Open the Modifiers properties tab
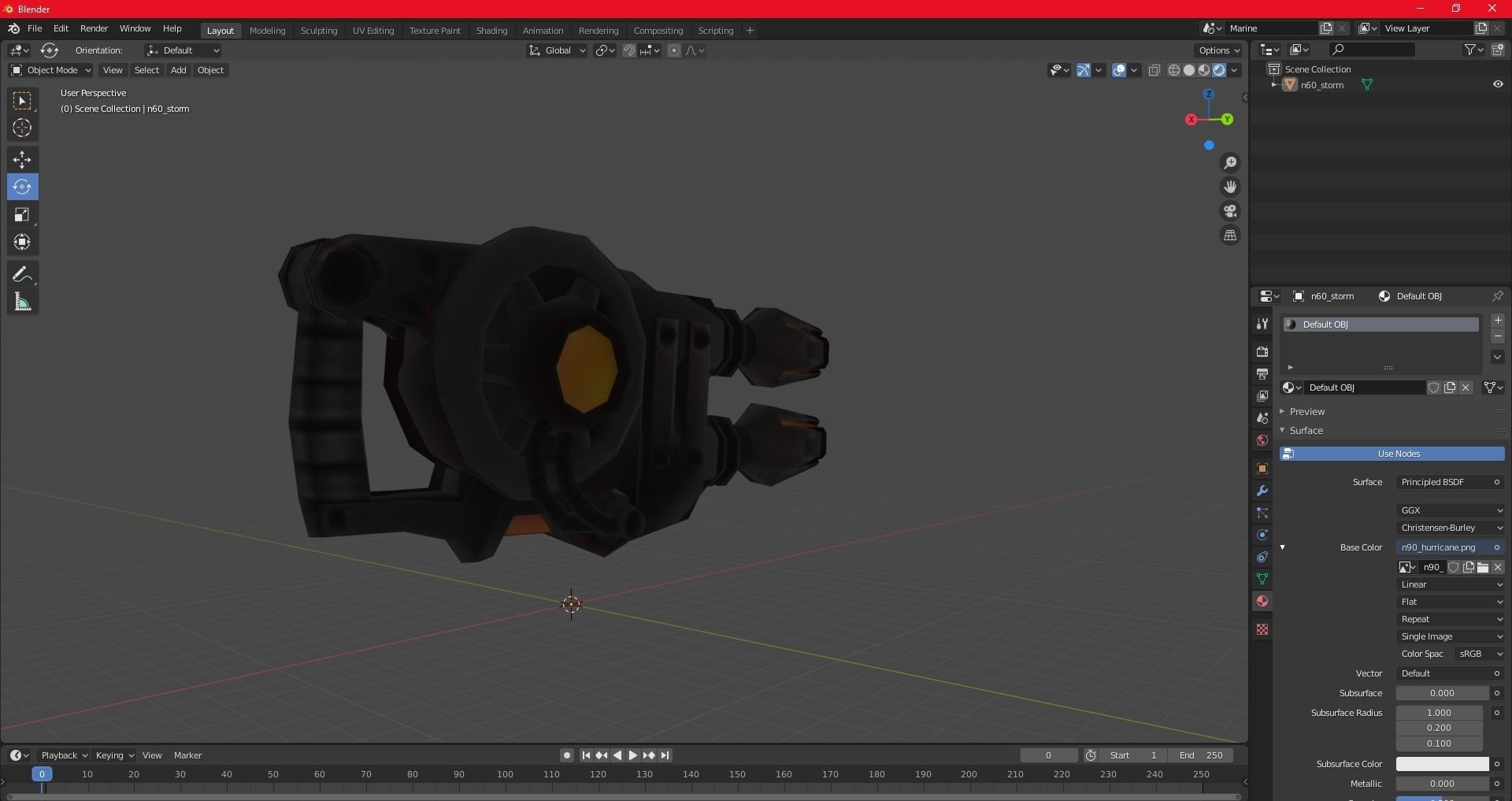 coord(1262,491)
